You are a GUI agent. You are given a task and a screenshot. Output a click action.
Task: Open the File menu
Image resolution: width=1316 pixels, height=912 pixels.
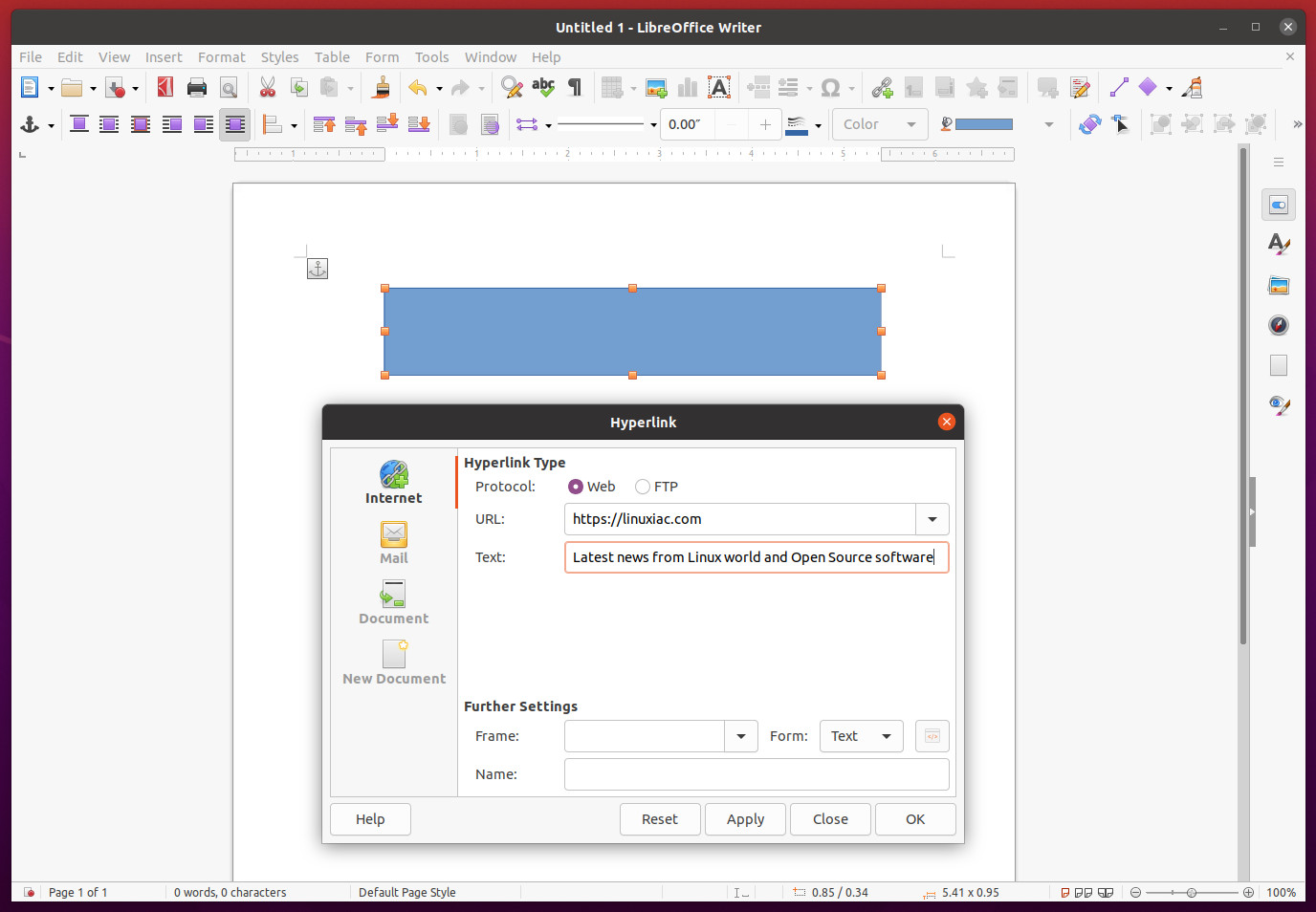click(x=31, y=57)
